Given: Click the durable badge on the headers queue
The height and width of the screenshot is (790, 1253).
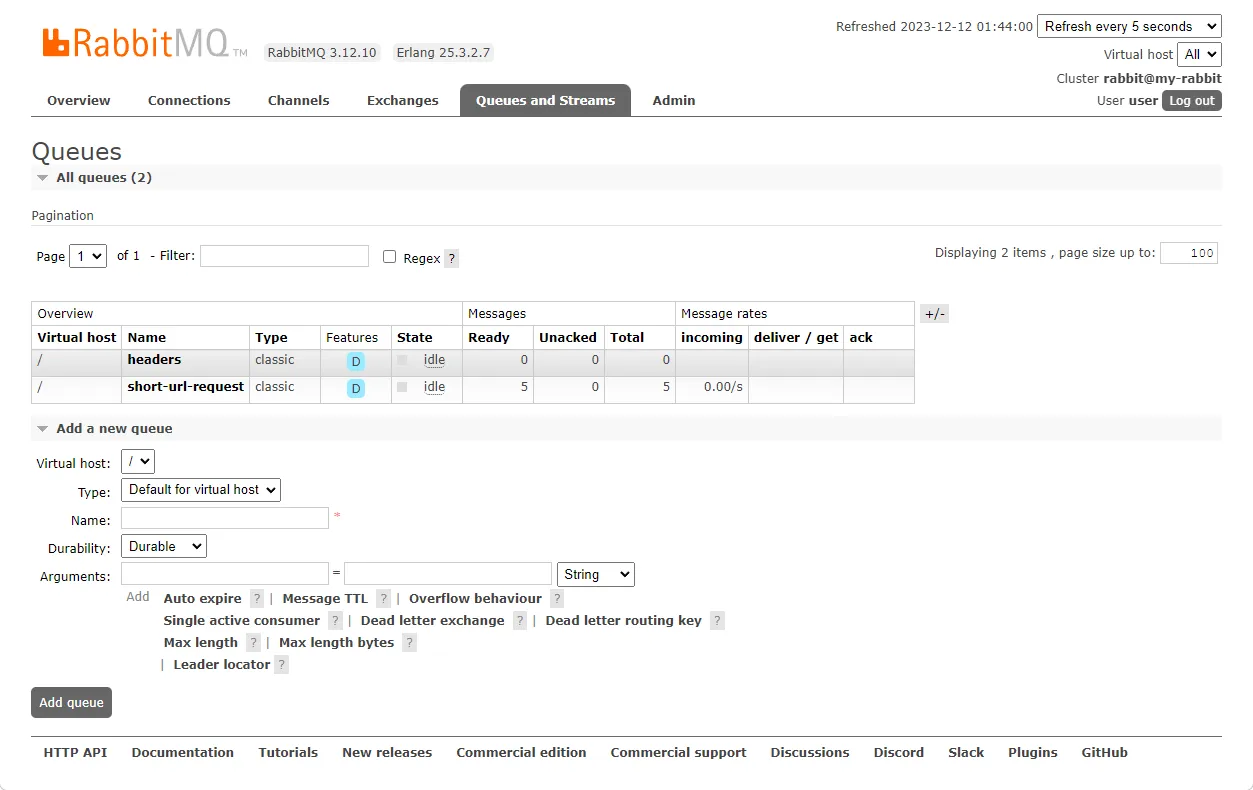Looking at the screenshot, I should click(x=355, y=360).
